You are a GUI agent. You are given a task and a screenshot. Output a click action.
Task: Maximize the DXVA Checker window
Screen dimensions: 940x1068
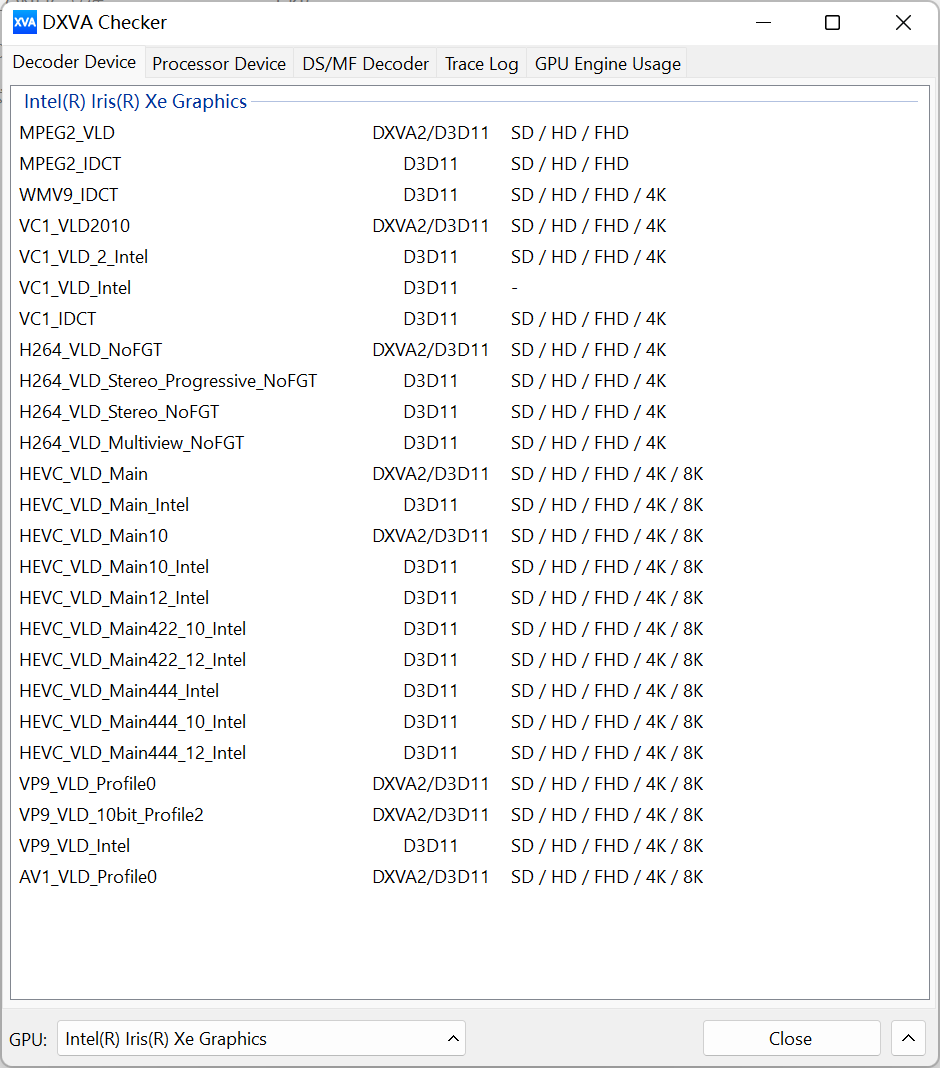click(x=832, y=22)
